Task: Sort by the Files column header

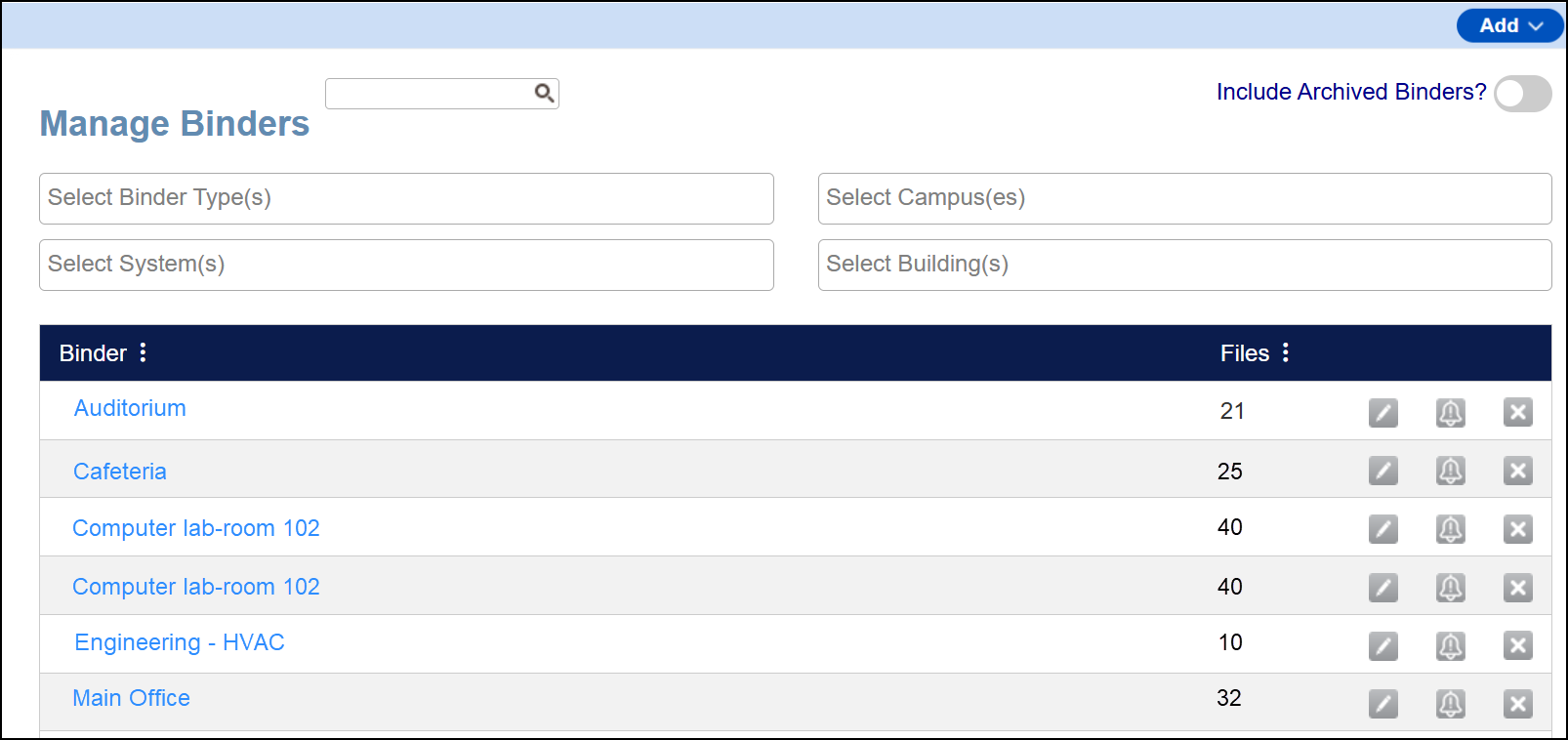Action: pyautogui.click(x=1245, y=353)
